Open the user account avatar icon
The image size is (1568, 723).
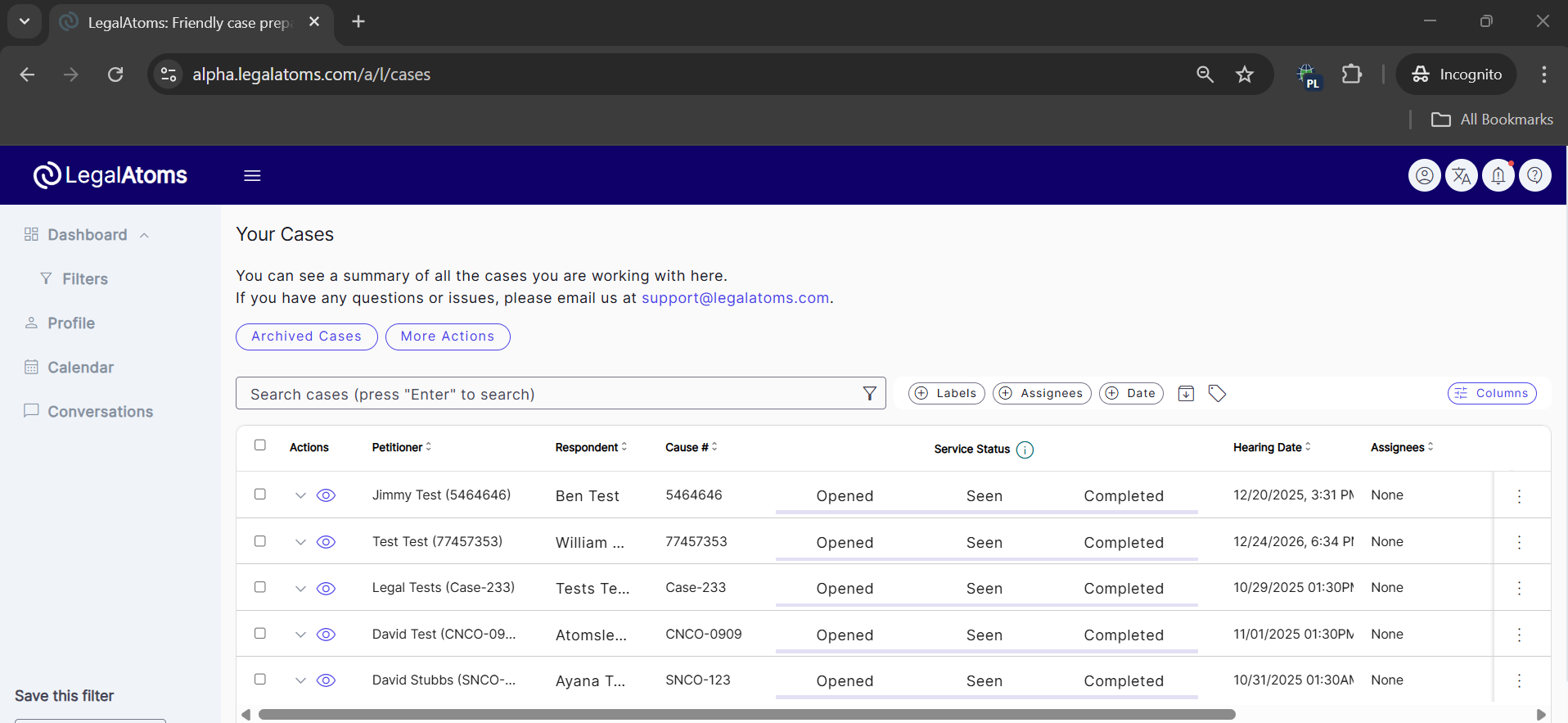click(x=1424, y=175)
